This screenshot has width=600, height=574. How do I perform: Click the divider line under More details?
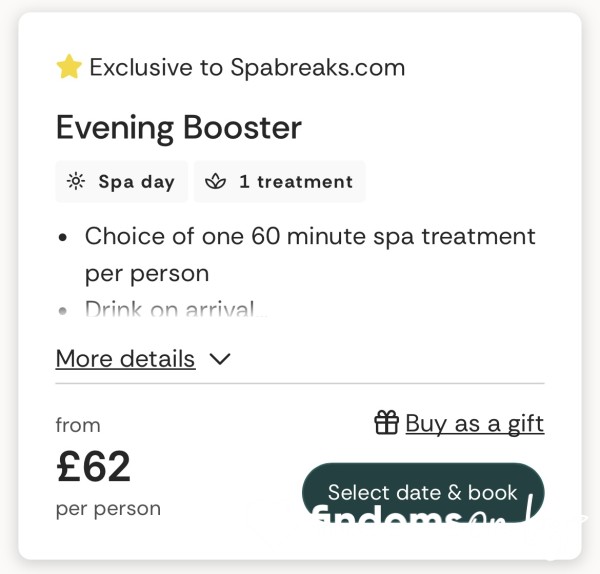(300, 383)
